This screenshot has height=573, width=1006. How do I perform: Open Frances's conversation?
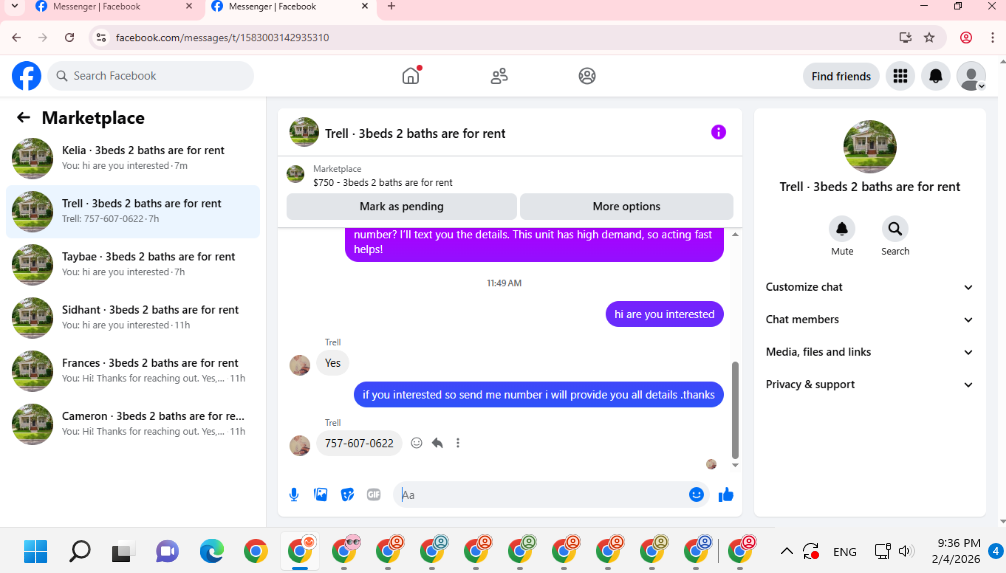pos(133,371)
